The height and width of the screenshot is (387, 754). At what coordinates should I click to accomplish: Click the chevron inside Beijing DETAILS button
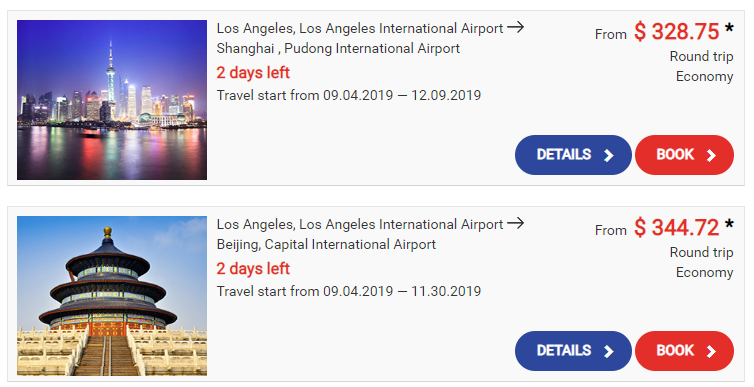coord(609,351)
